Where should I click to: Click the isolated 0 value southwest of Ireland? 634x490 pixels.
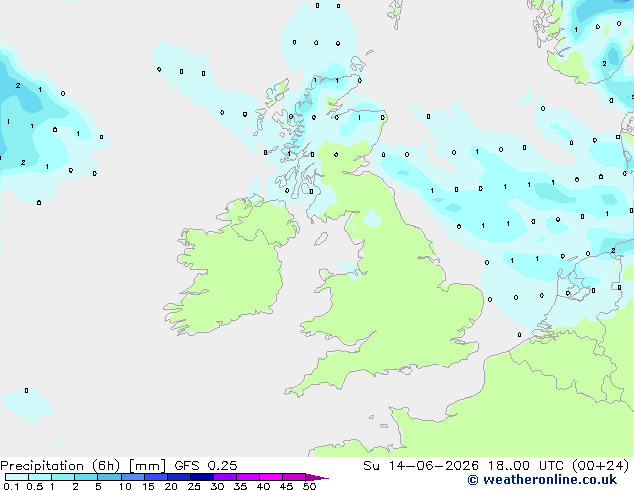[x=26, y=391]
